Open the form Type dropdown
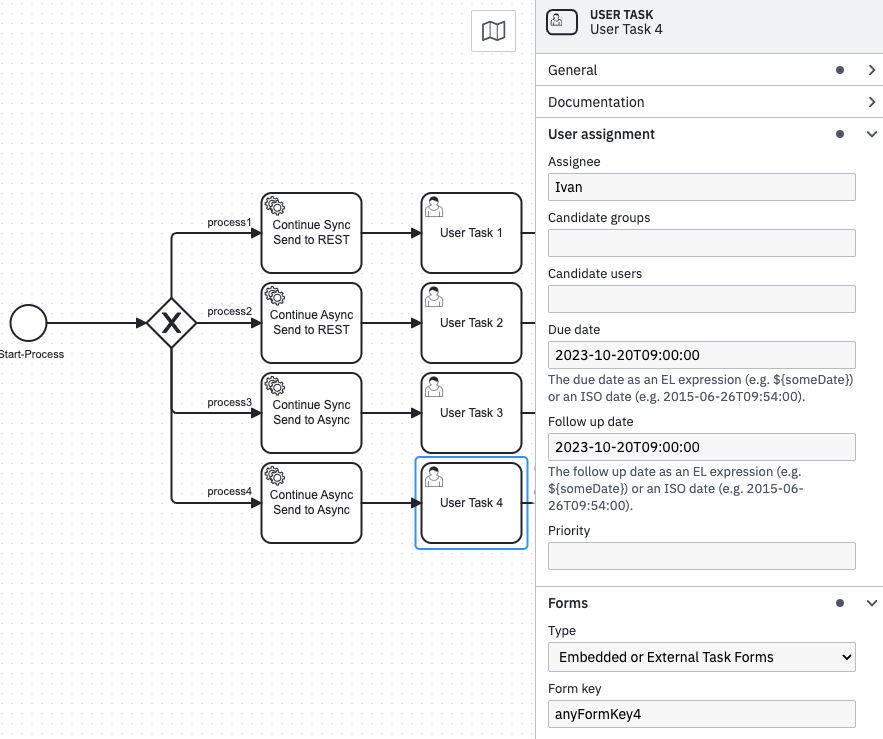Viewport: 883px width, 739px height. coord(701,657)
